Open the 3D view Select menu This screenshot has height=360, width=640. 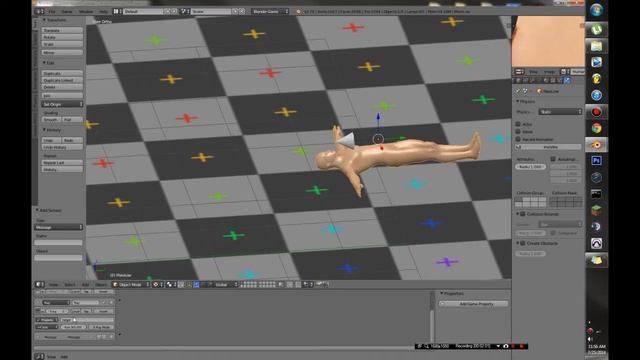(x=70, y=284)
